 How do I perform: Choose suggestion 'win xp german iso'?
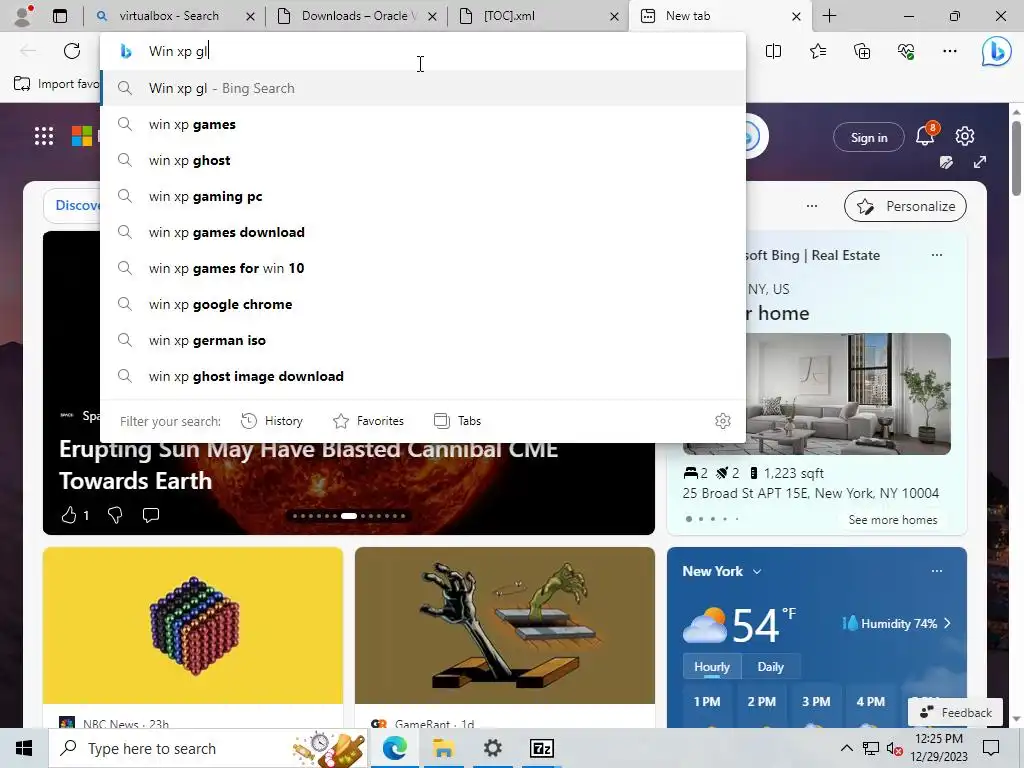click(x=423, y=340)
